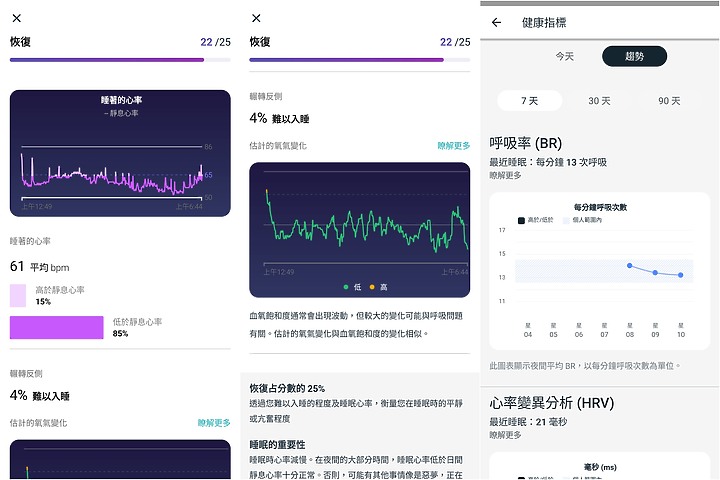Click 4% 難以入睡 in the middle panel
The width and height of the screenshot is (720, 480).
pyautogui.click(x=279, y=119)
